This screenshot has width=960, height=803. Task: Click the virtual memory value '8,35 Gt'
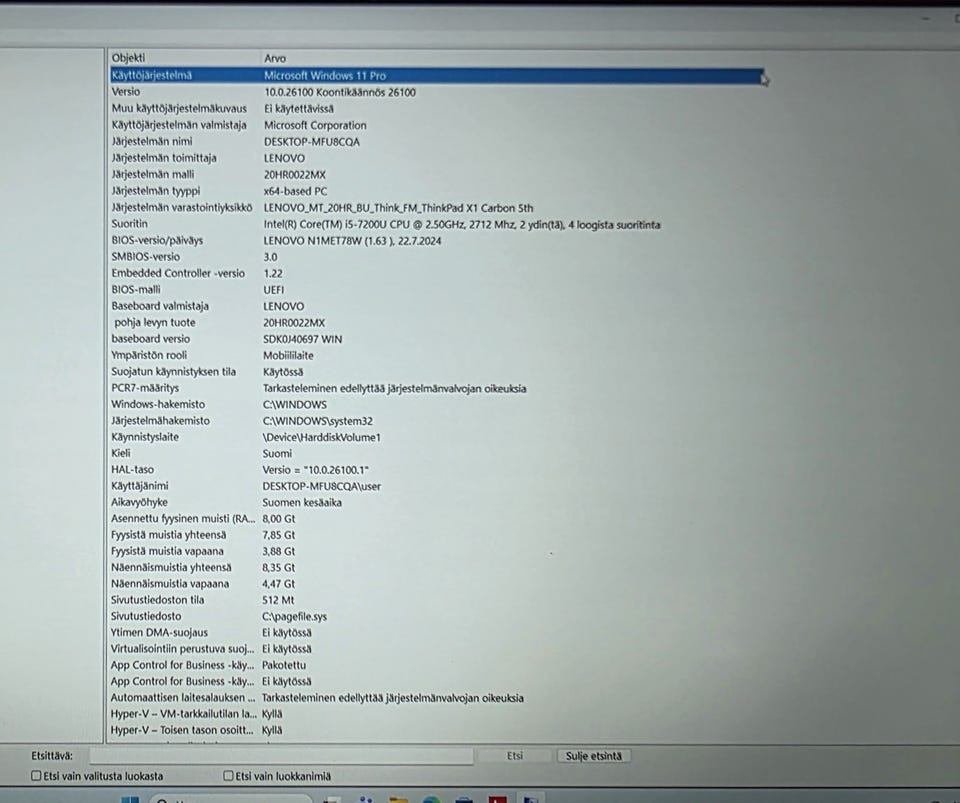279,568
